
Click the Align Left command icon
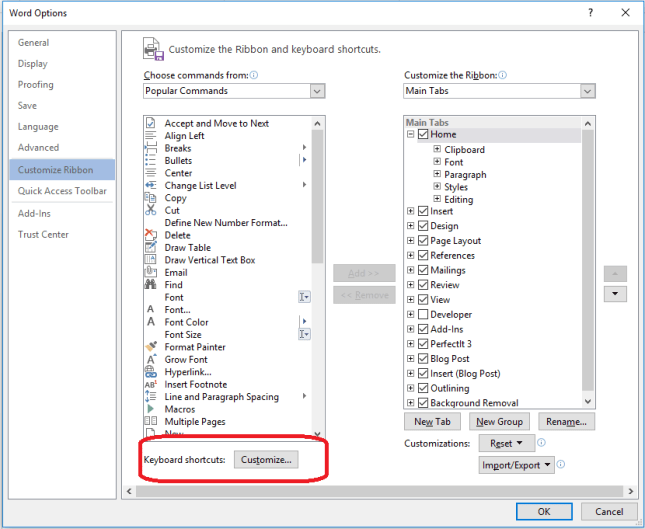pos(151,136)
